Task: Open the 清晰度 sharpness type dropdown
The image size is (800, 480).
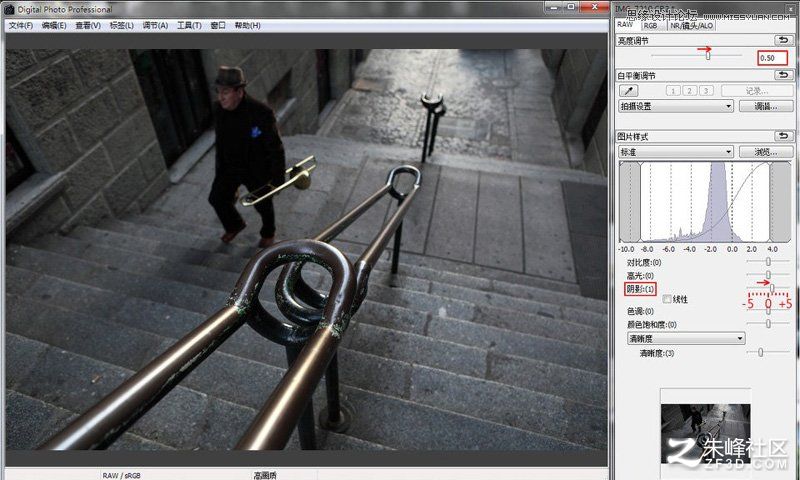Action: point(686,338)
